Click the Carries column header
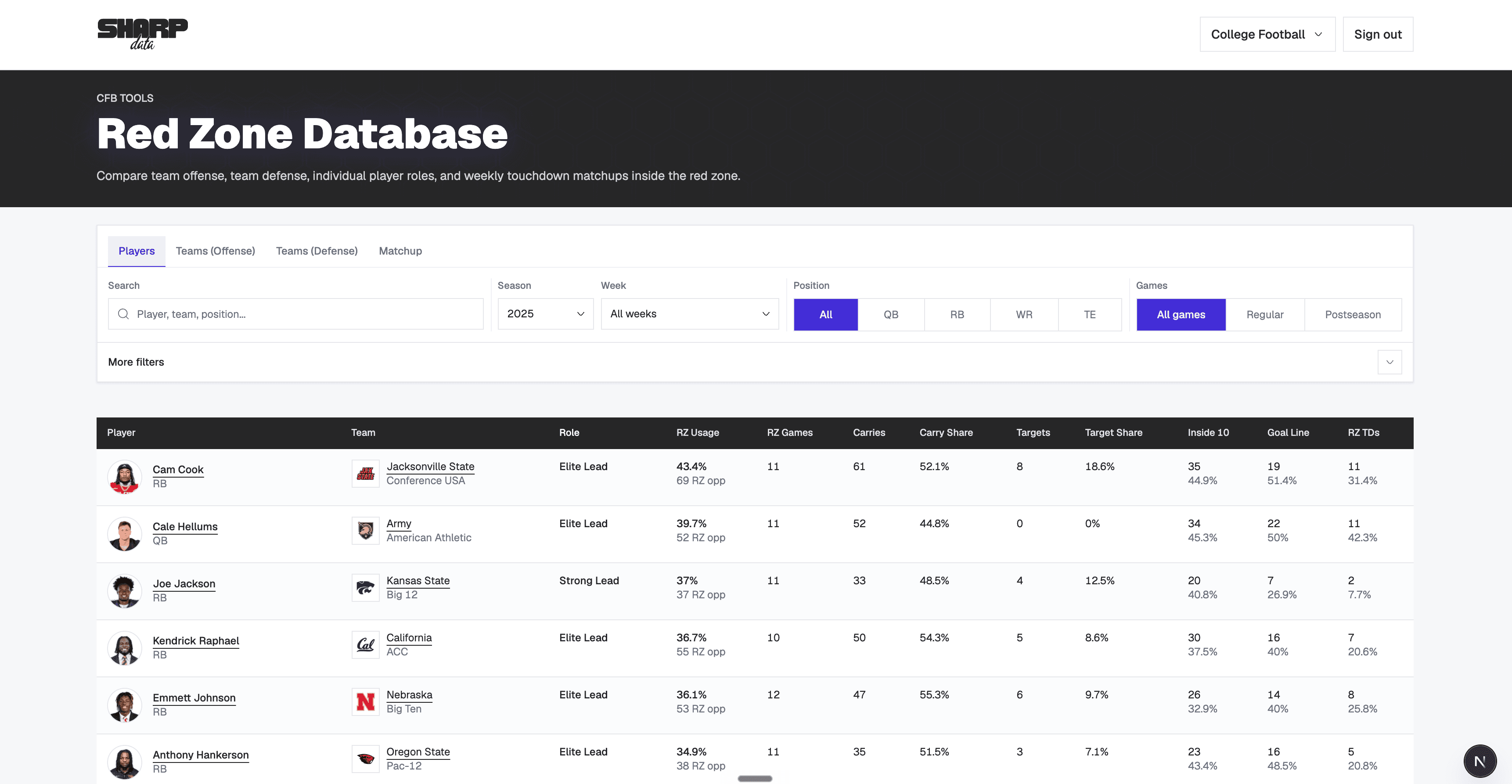Viewport: 1512px width, 784px height. (869, 432)
